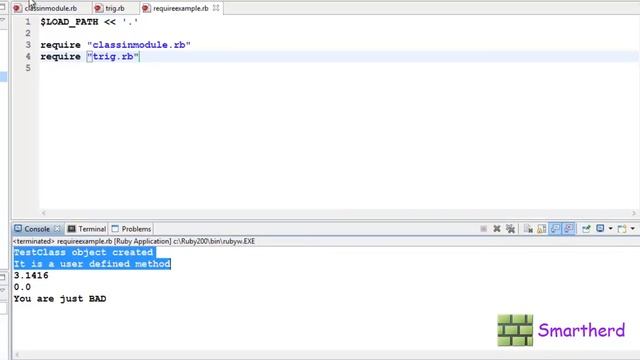Click the Ruby file icon on classinmodule.rb tab

tap(18, 8)
